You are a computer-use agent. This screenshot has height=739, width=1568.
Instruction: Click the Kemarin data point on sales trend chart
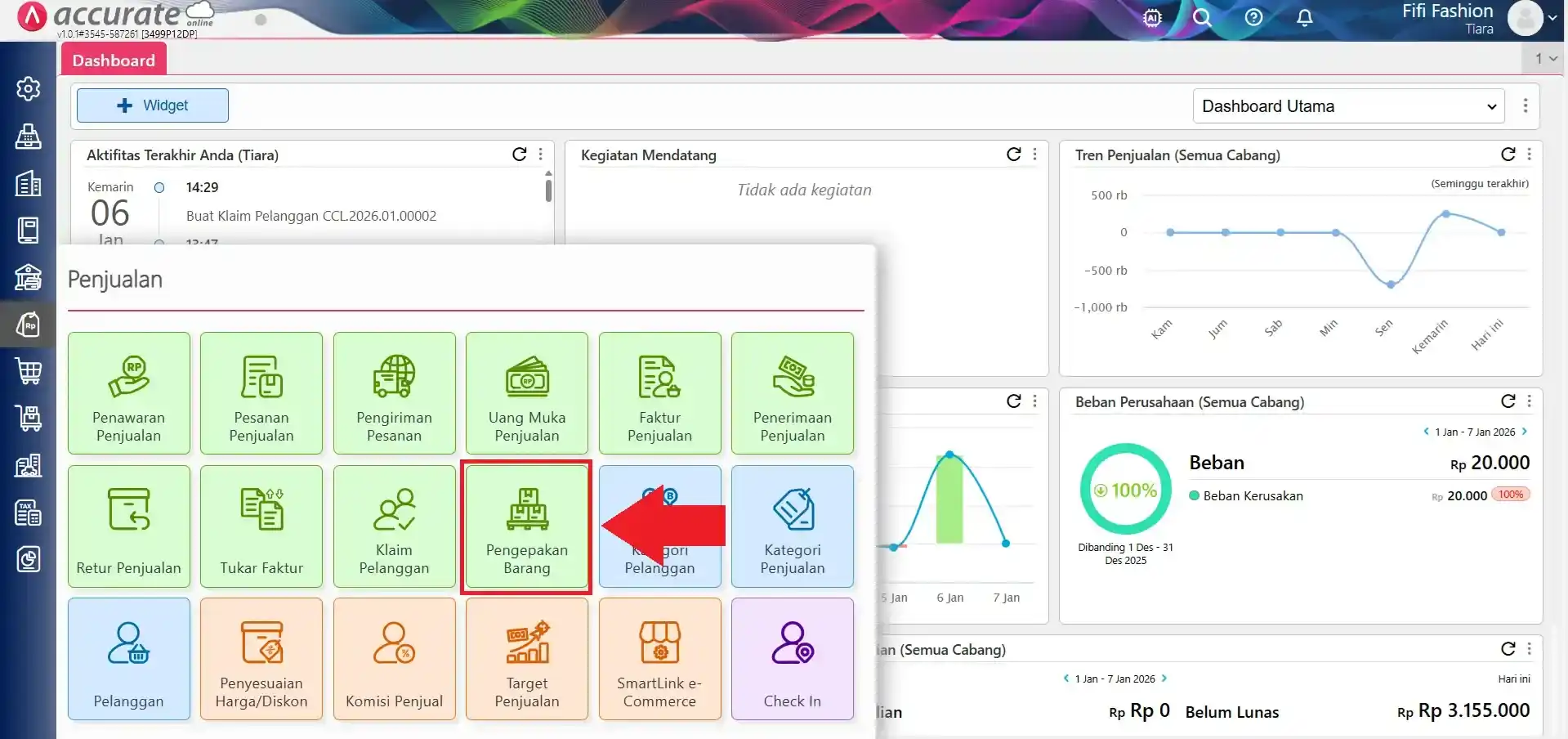tap(1446, 214)
